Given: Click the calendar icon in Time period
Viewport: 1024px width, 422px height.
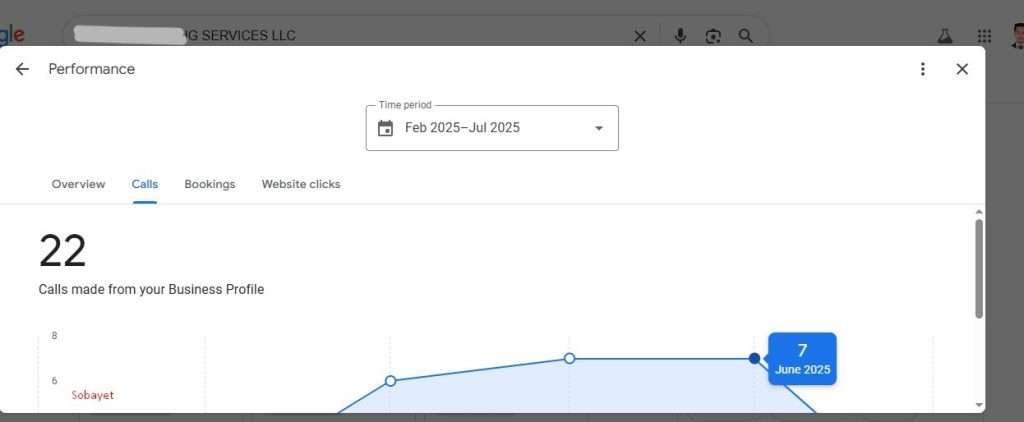Looking at the screenshot, I should (x=385, y=128).
